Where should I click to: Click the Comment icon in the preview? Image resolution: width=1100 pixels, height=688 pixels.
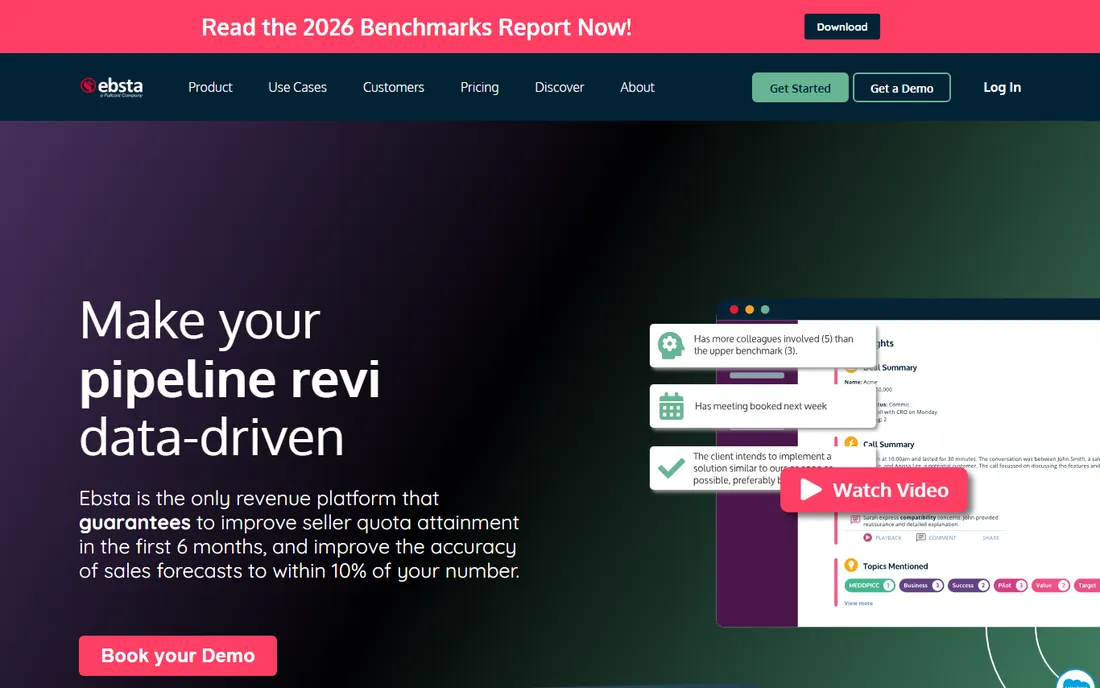click(x=920, y=537)
